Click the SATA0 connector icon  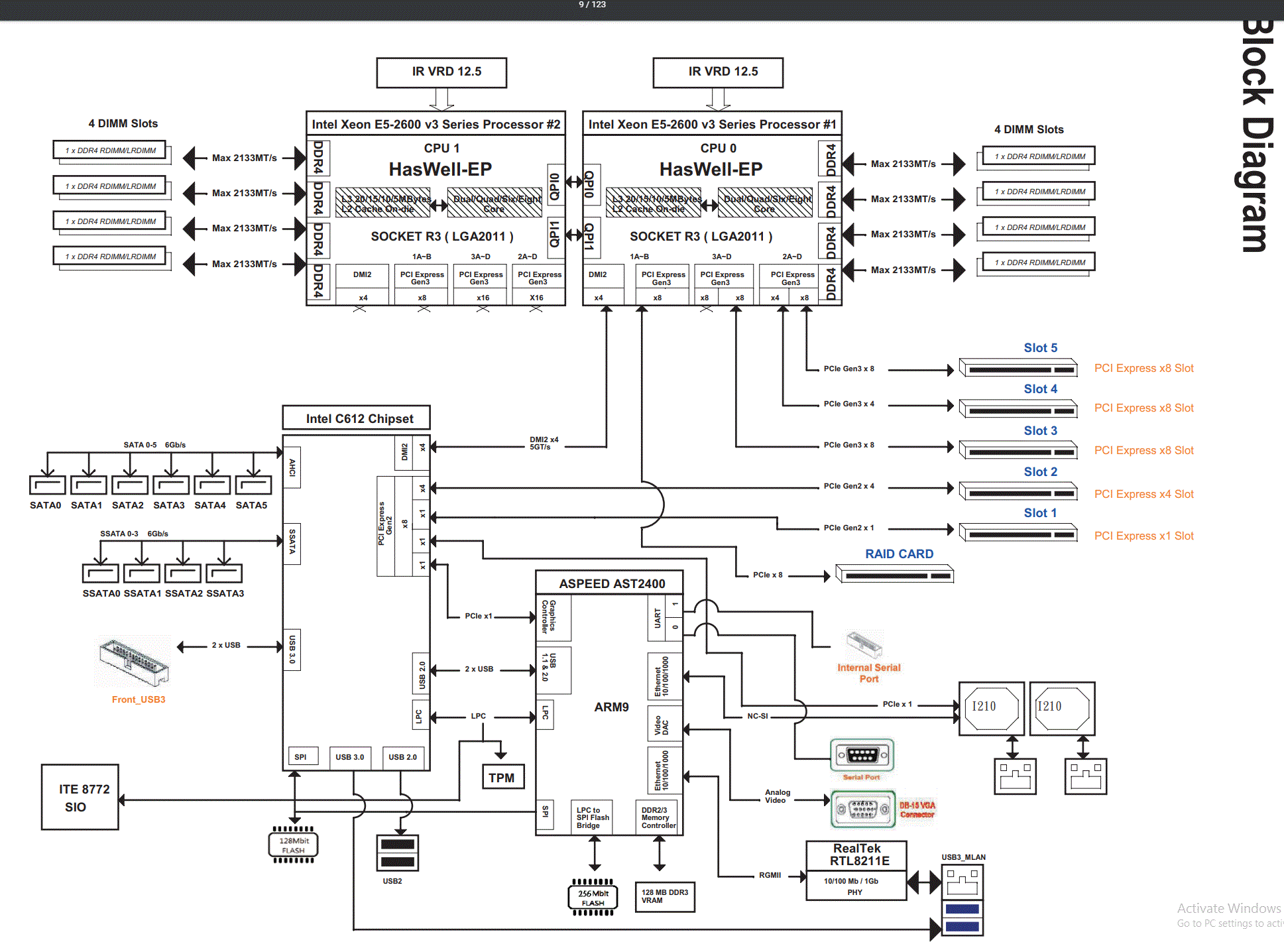(48, 485)
